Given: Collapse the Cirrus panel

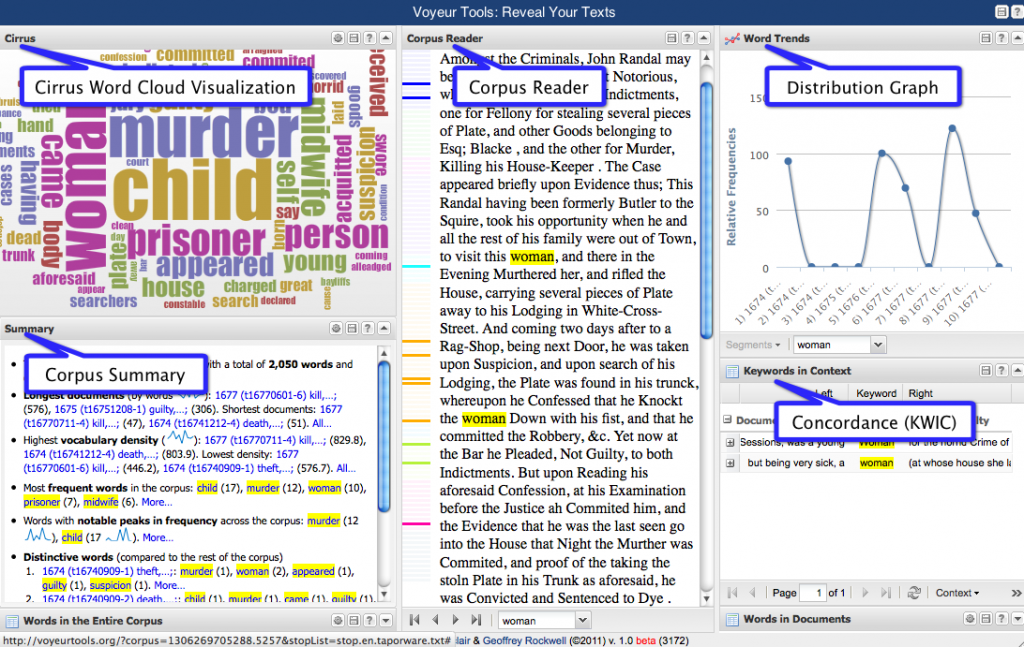Looking at the screenshot, I should click(386, 39).
